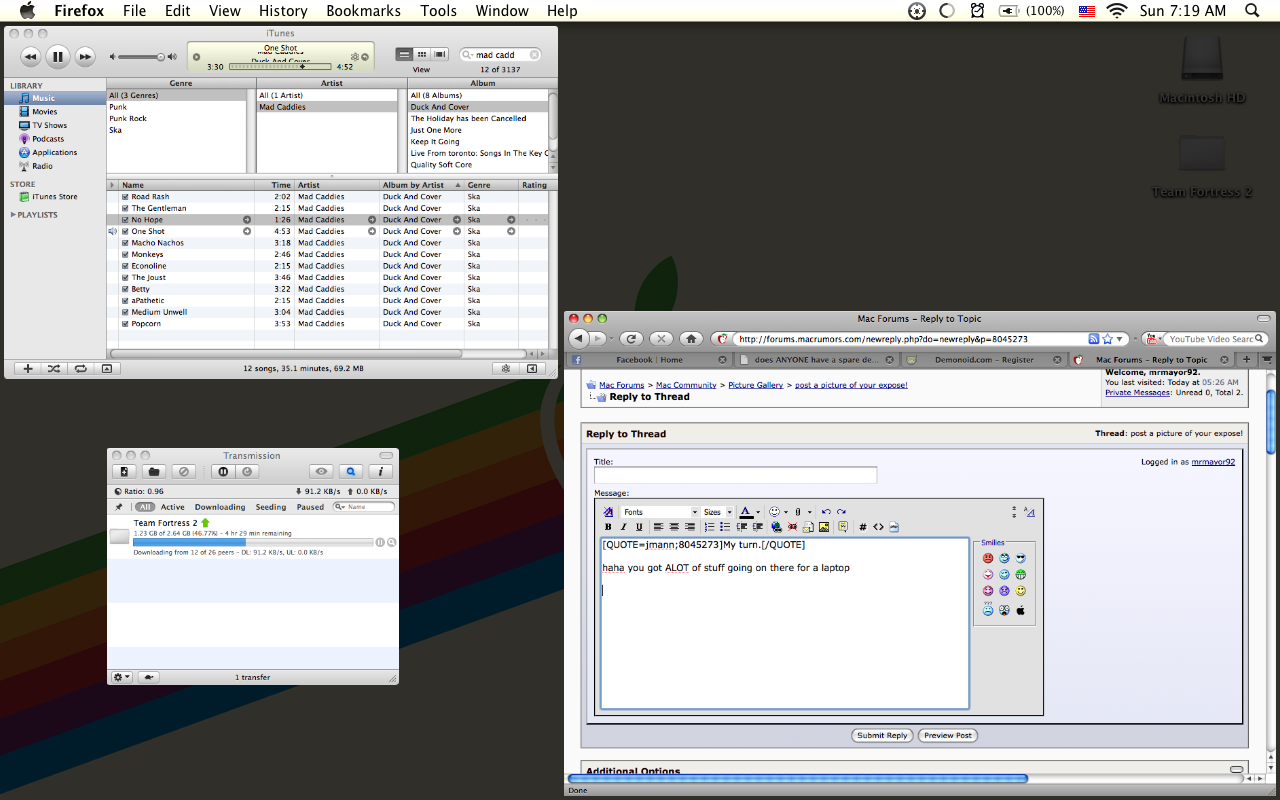Insert image icon in reply editor

[824, 527]
